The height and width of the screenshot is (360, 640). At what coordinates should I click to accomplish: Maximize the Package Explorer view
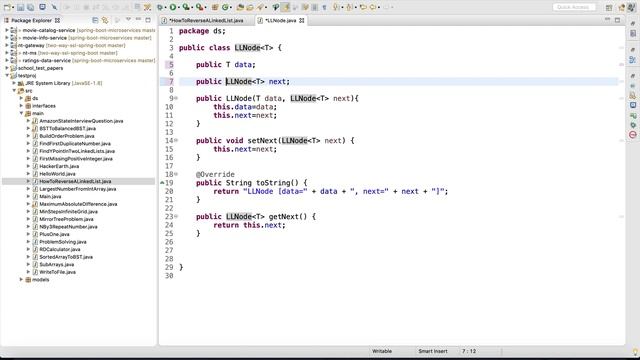(x=148, y=20)
